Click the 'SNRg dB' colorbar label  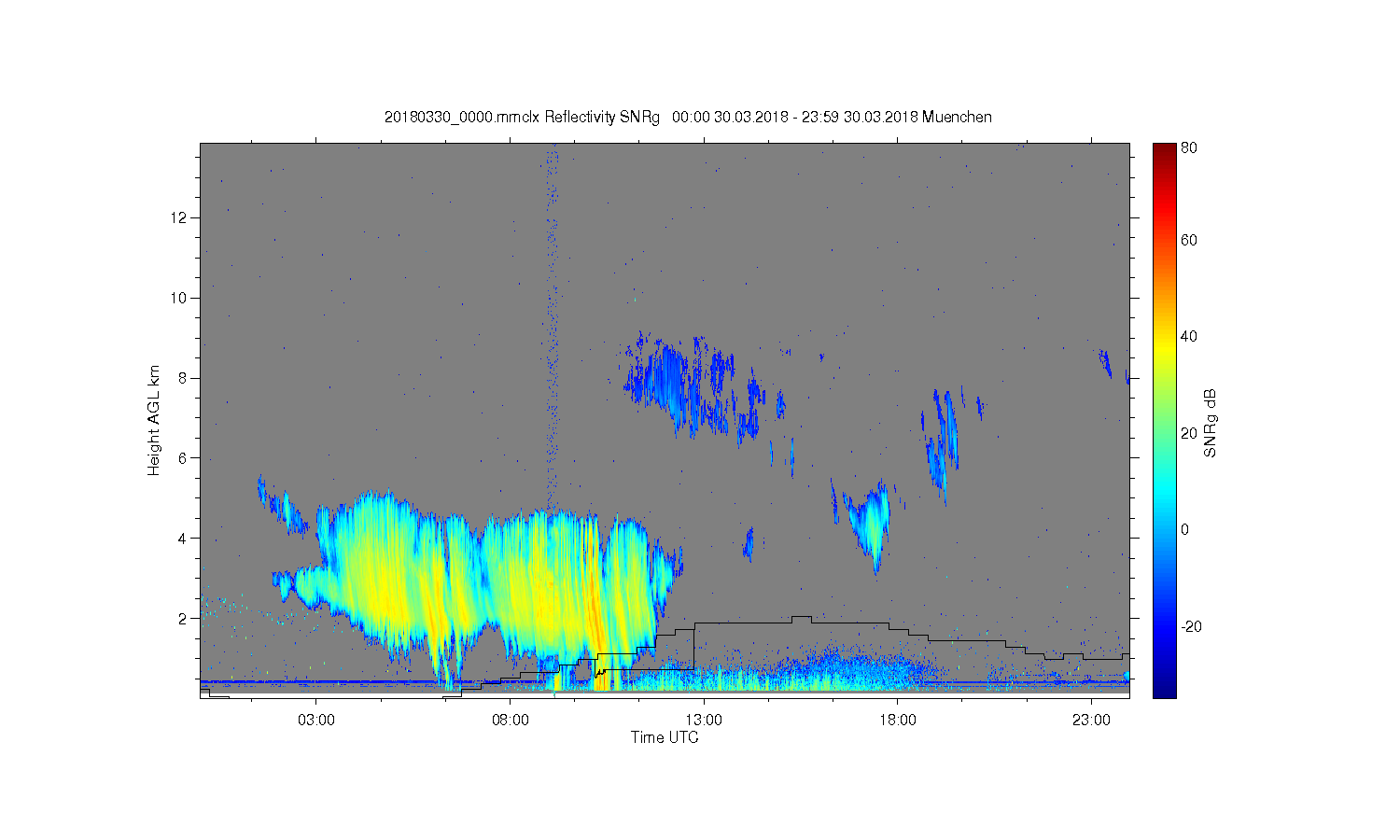pyautogui.click(x=1210, y=423)
